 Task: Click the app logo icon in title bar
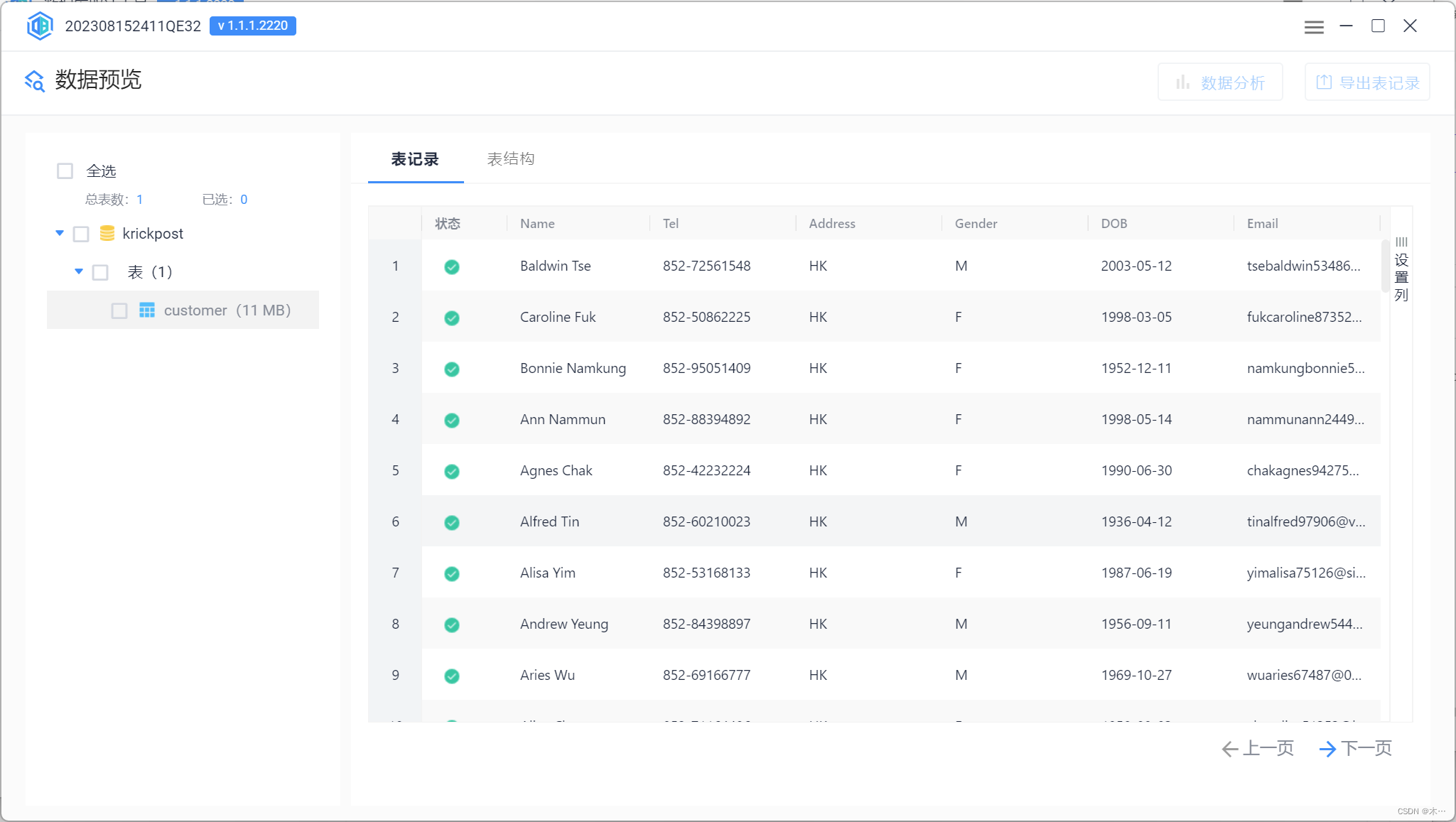(x=40, y=26)
